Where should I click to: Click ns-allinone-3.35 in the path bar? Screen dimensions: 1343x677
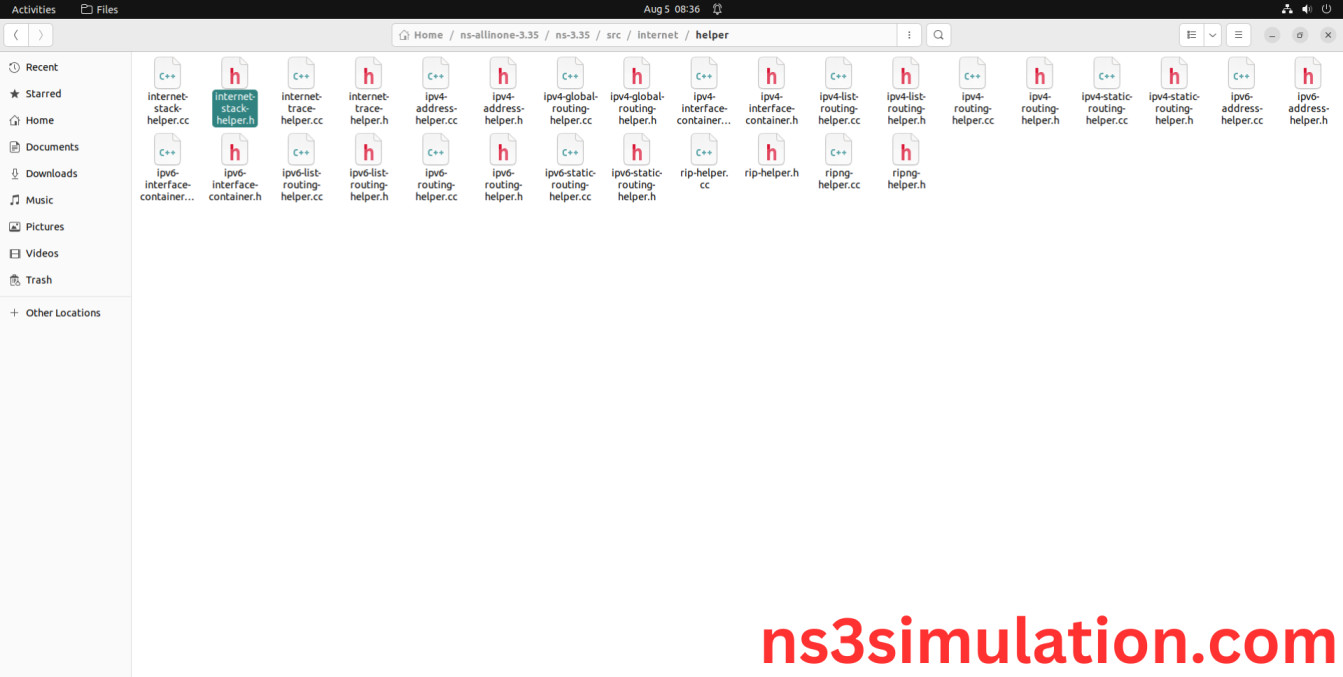499,35
